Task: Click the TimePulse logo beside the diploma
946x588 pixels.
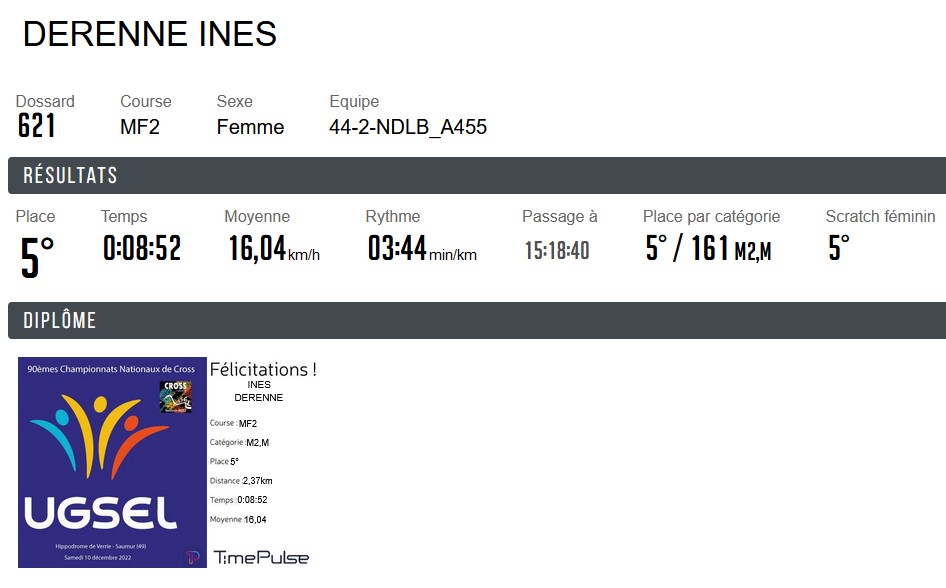Action: click(261, 558)
